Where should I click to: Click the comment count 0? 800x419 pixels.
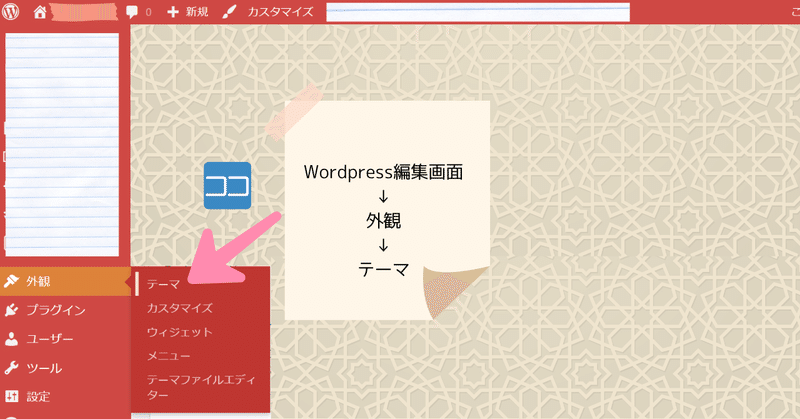(x=148, y=12)
